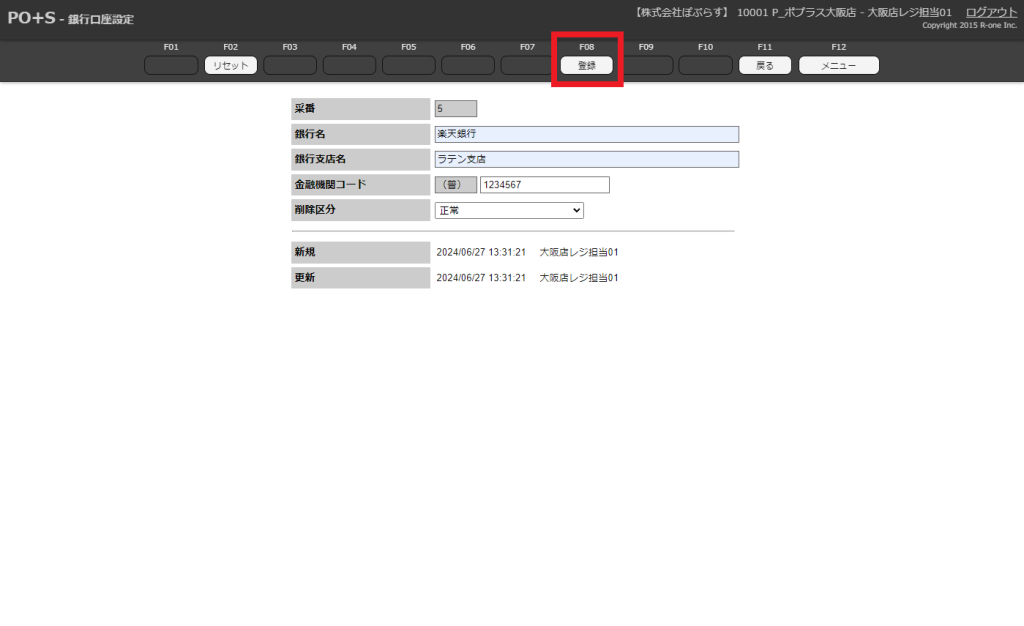Expand the 削除区分 dropdown showing 正常
This screenshot has width=1024, height=626.
(x=509, y=210)
